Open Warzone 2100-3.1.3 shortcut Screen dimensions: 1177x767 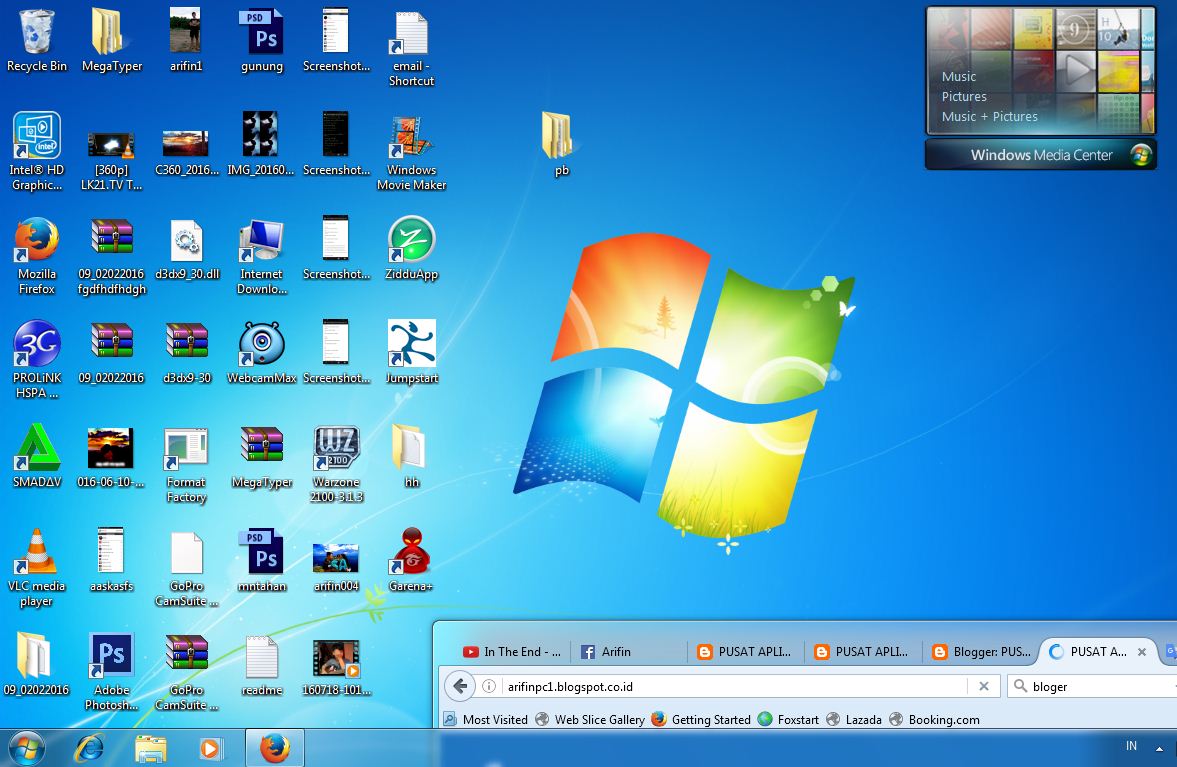(336, 447)
